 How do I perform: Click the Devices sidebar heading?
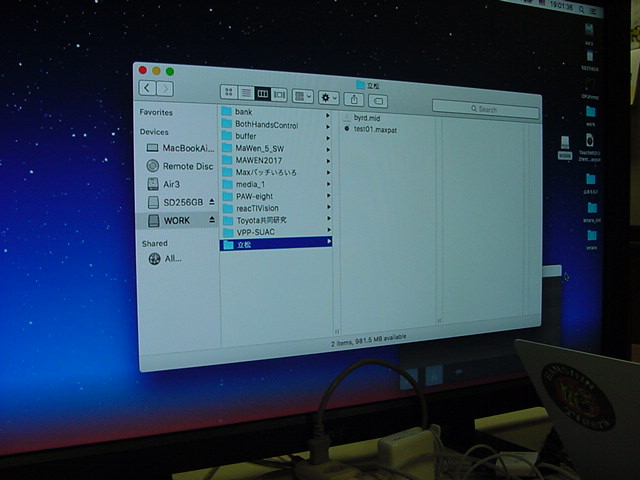154,132
